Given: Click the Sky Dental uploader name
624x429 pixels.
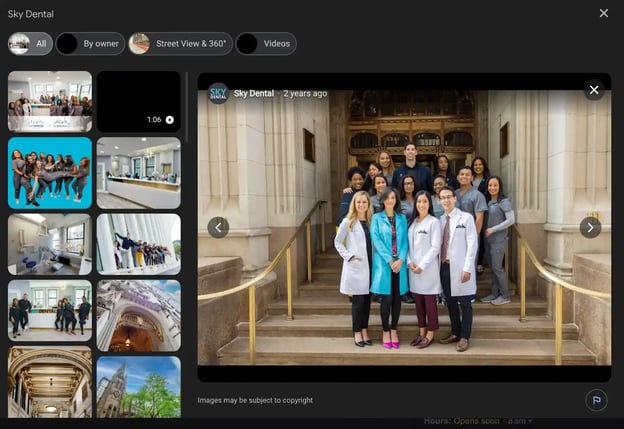Looking at the screenshot, I should tap(255, 93).
